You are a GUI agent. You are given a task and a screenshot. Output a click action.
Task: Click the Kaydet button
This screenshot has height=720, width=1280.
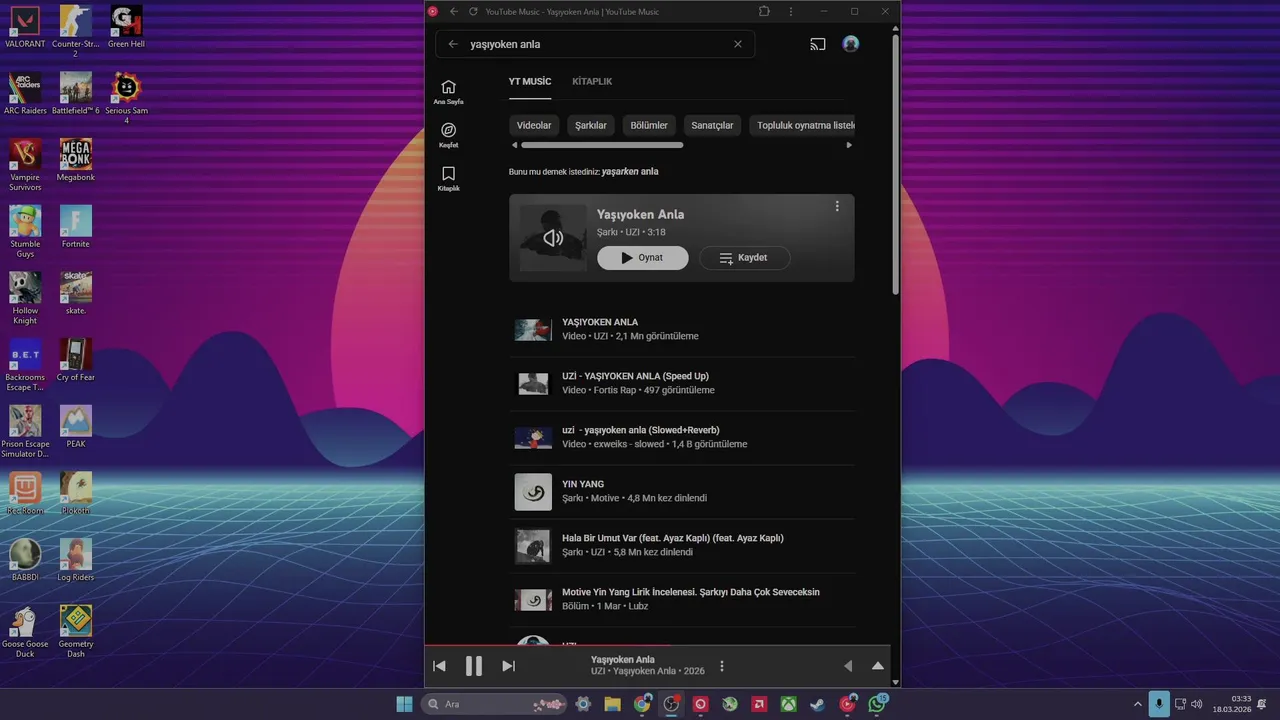(745, 258)
